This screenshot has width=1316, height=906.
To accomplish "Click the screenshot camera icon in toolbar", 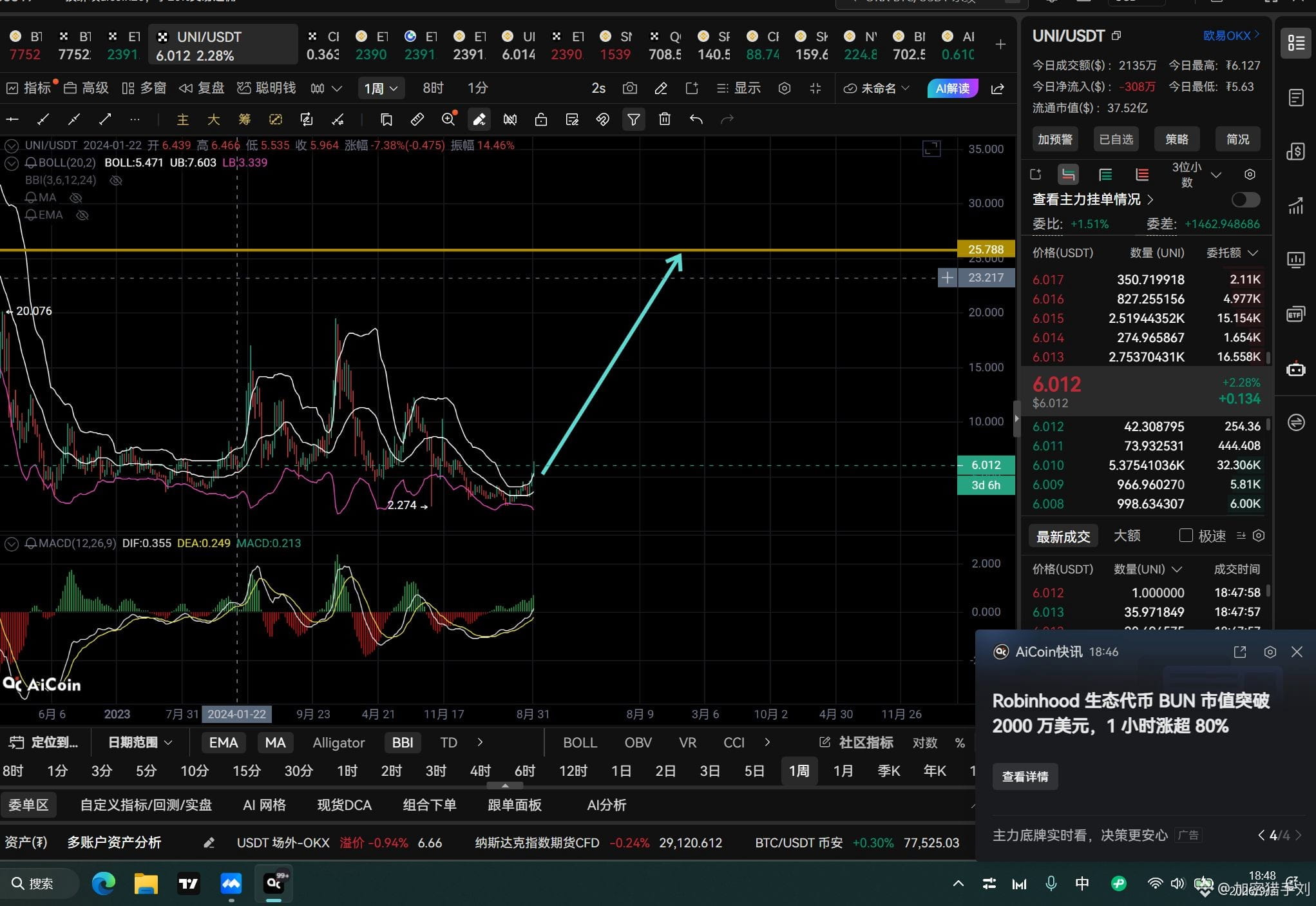I will pos(629,88).
